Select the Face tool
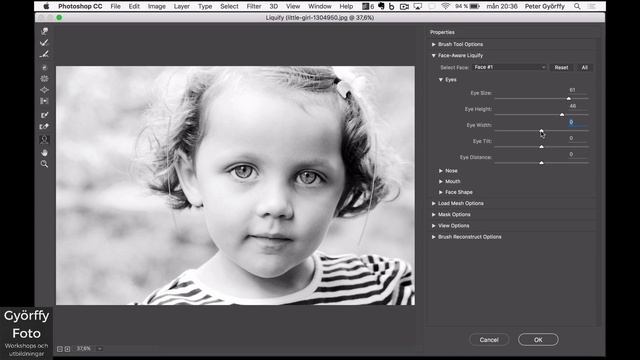The image size is (640, 360). (x=44, y=140)
